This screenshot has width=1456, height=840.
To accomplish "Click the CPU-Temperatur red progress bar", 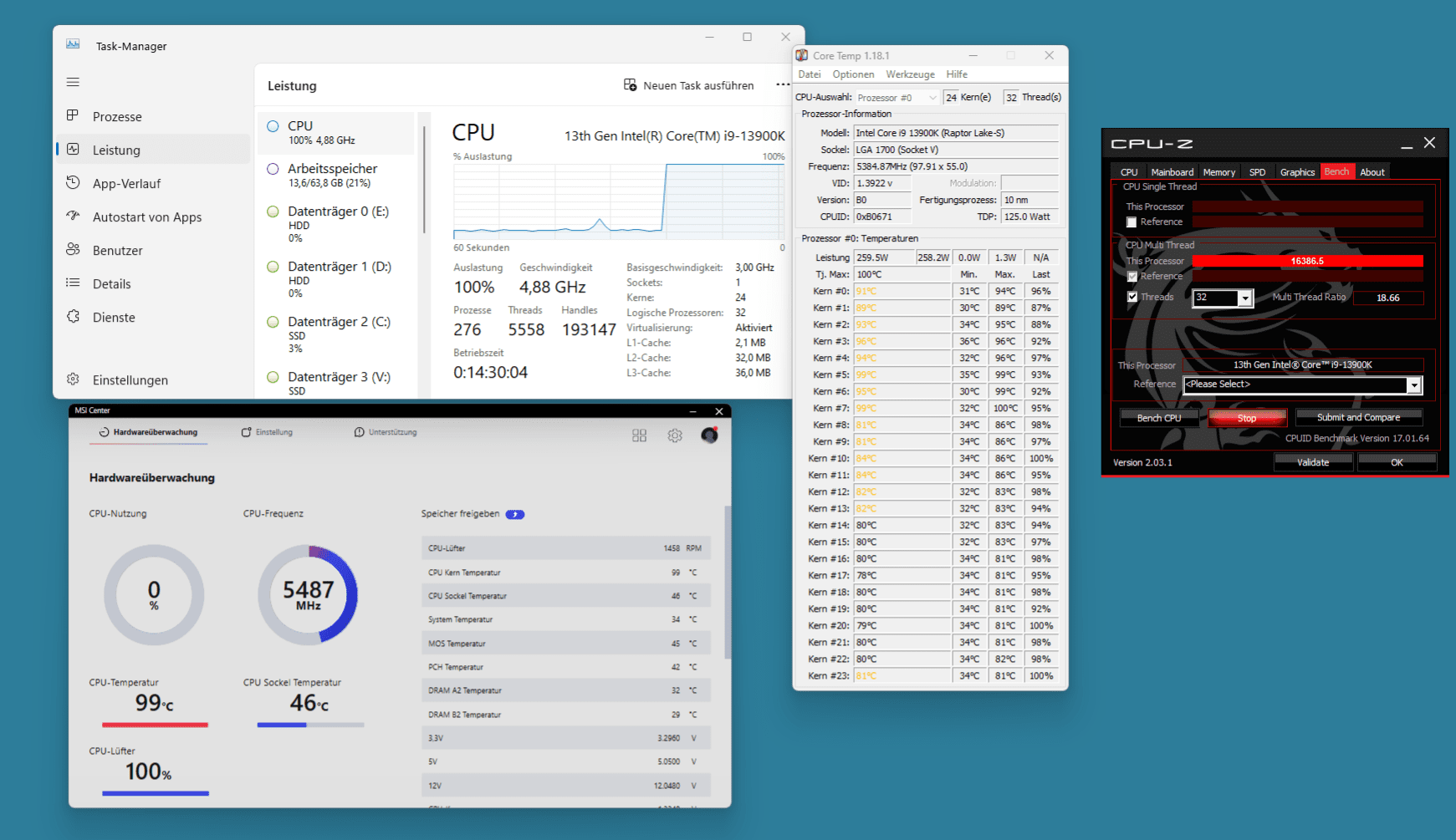I will 155,725.
